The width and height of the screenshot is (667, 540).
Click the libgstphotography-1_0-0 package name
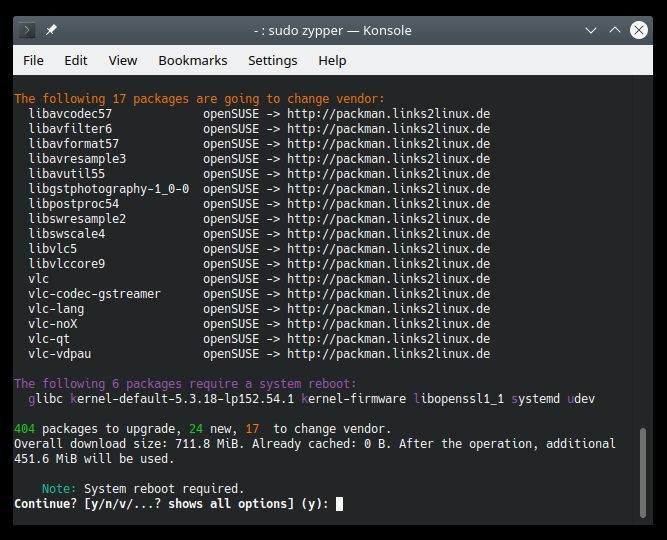pos(109,189)
